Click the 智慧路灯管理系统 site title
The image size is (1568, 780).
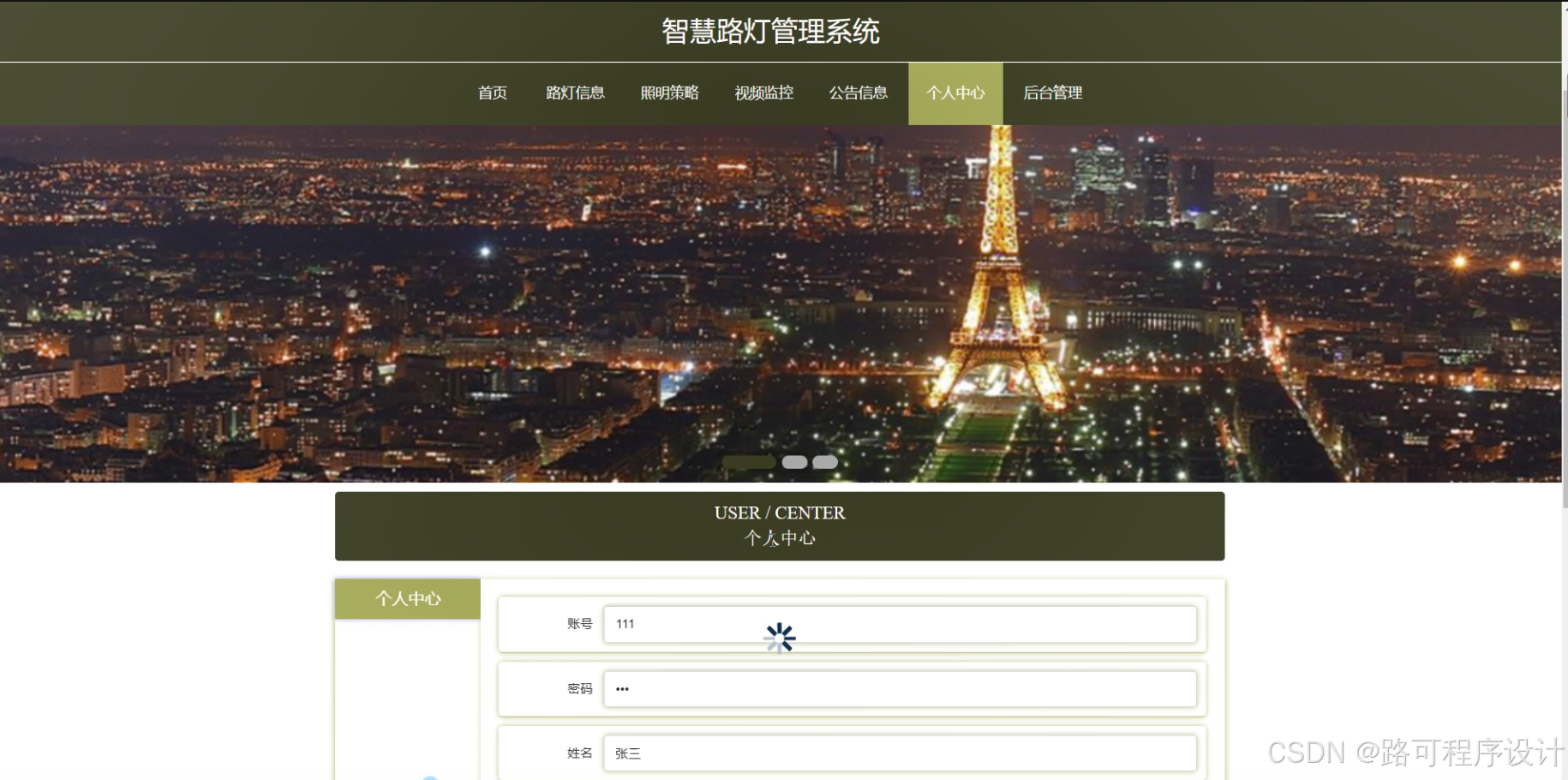click(770, 32)
